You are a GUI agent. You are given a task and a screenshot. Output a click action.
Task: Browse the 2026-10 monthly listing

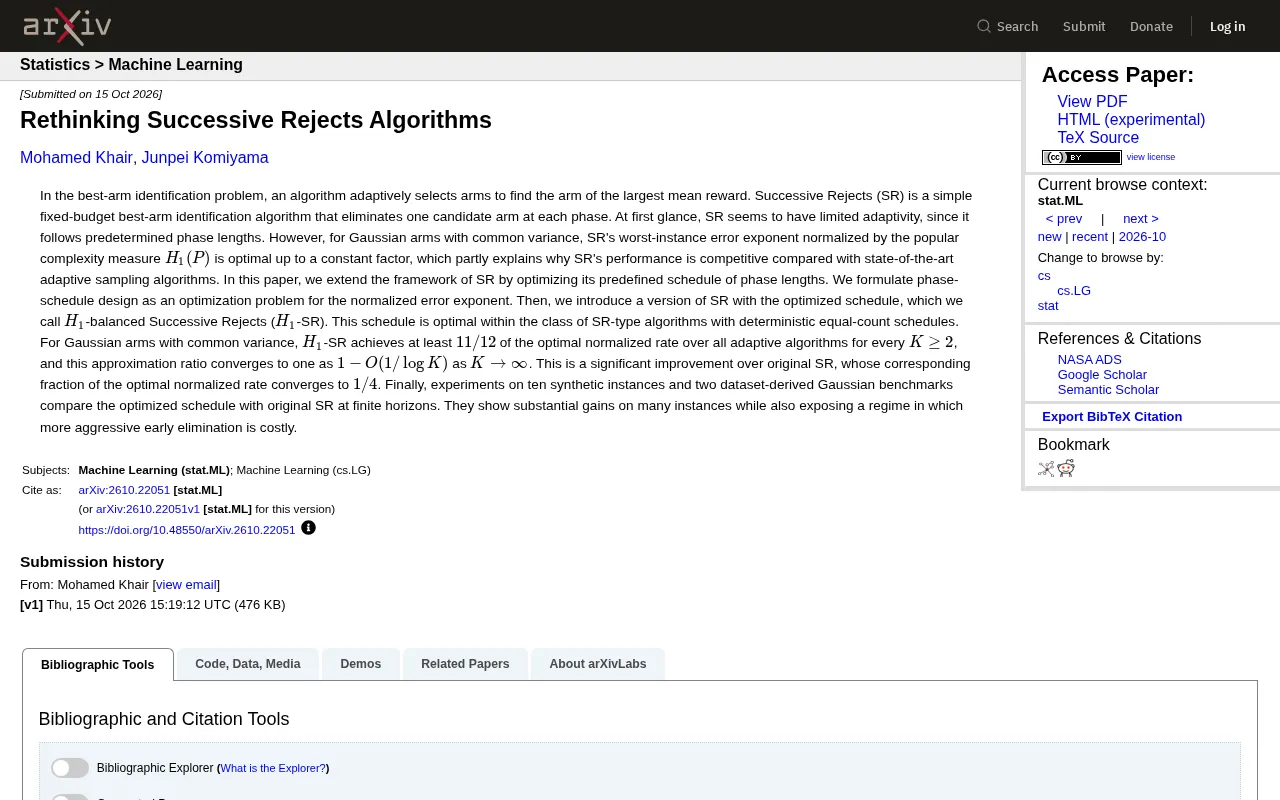1142,237
